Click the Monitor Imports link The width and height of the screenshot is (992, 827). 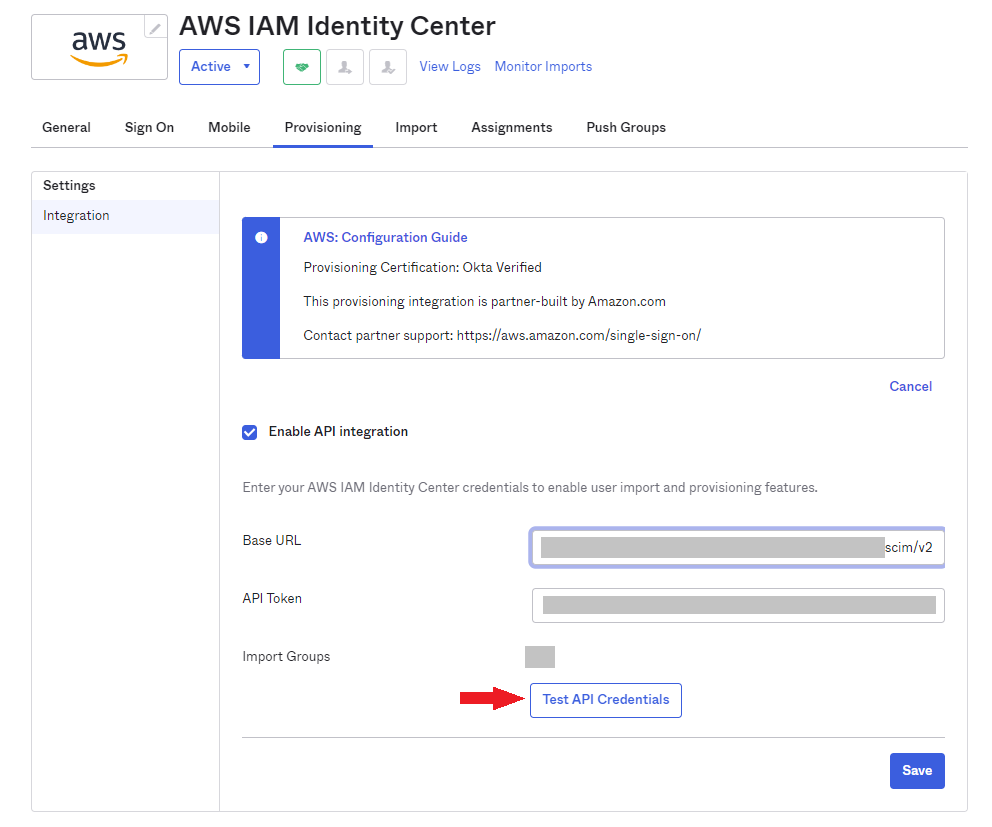click(543, 67)
